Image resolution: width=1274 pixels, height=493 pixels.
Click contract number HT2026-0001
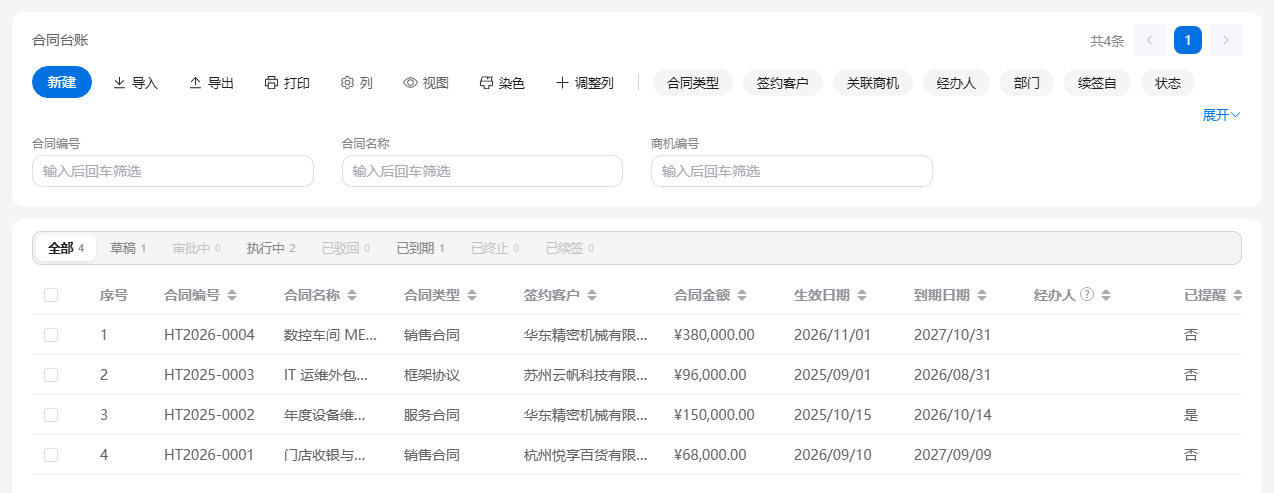[209, 455]
